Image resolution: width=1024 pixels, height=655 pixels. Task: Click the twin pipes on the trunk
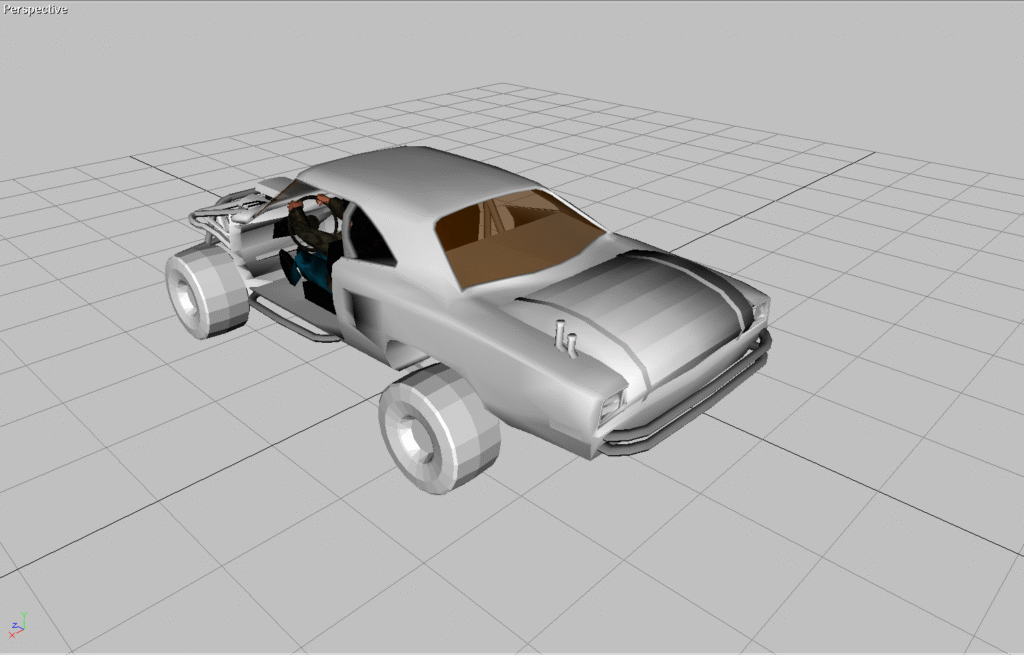click(x=567, y=338)
